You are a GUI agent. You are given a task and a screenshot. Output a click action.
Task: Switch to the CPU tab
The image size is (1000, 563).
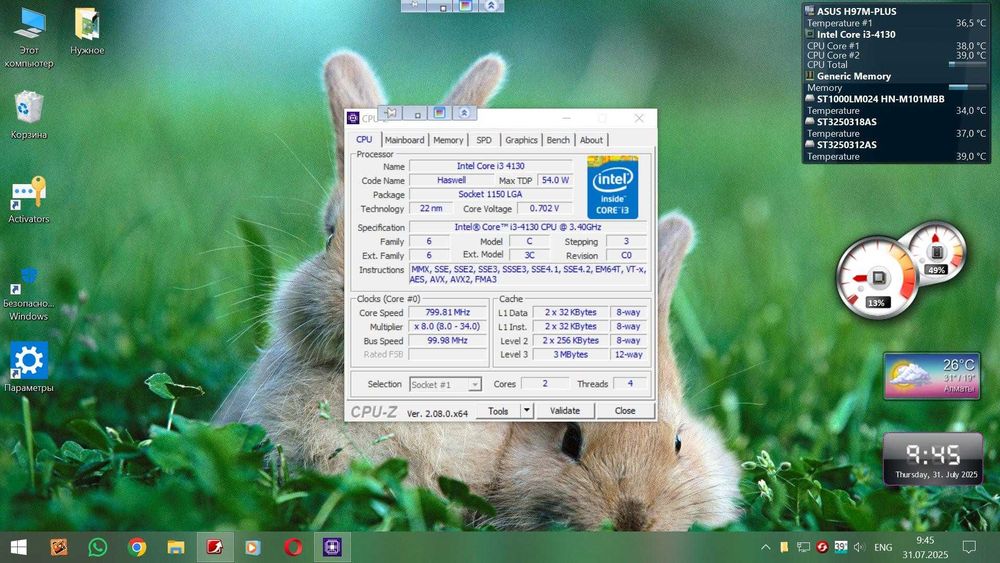point(364,140)
